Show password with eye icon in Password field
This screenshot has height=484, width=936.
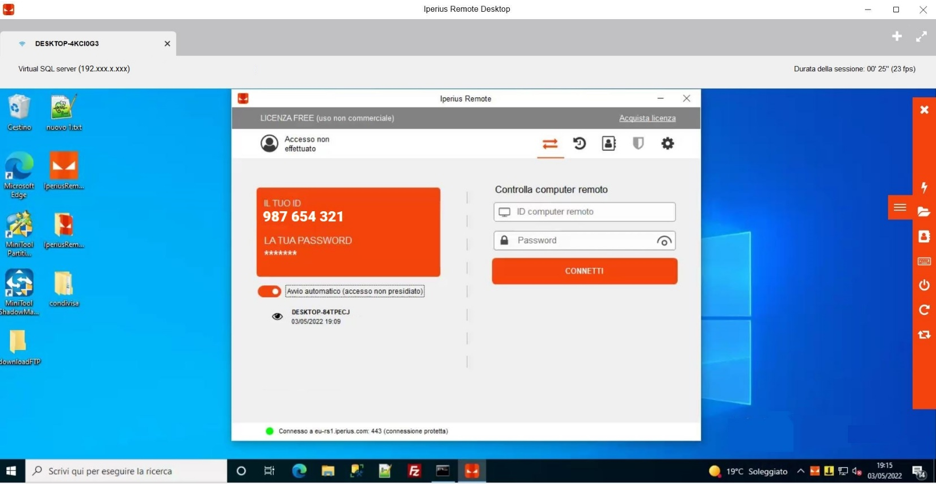(x=664, y=241)
